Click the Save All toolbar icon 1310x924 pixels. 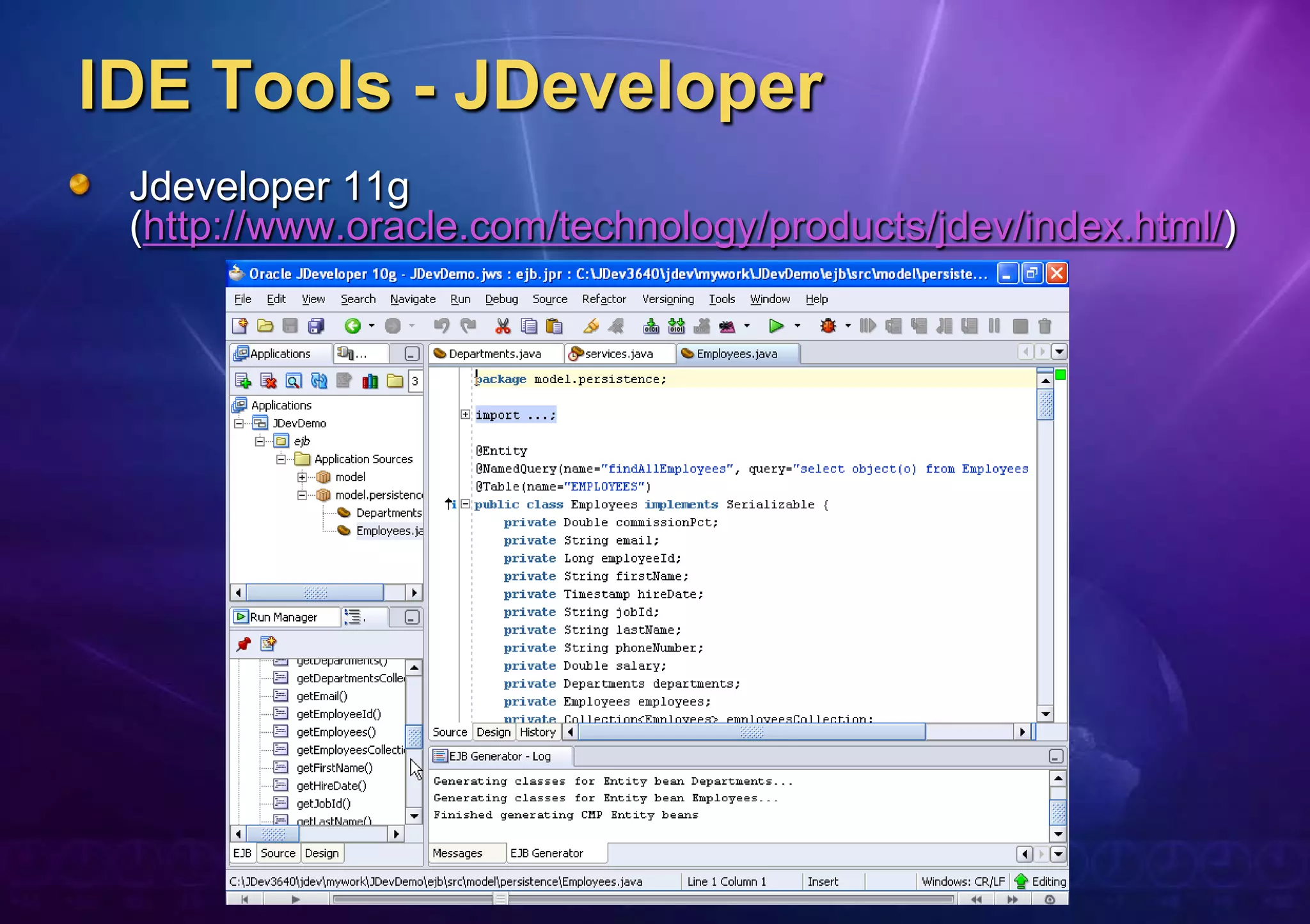(316, 326)
